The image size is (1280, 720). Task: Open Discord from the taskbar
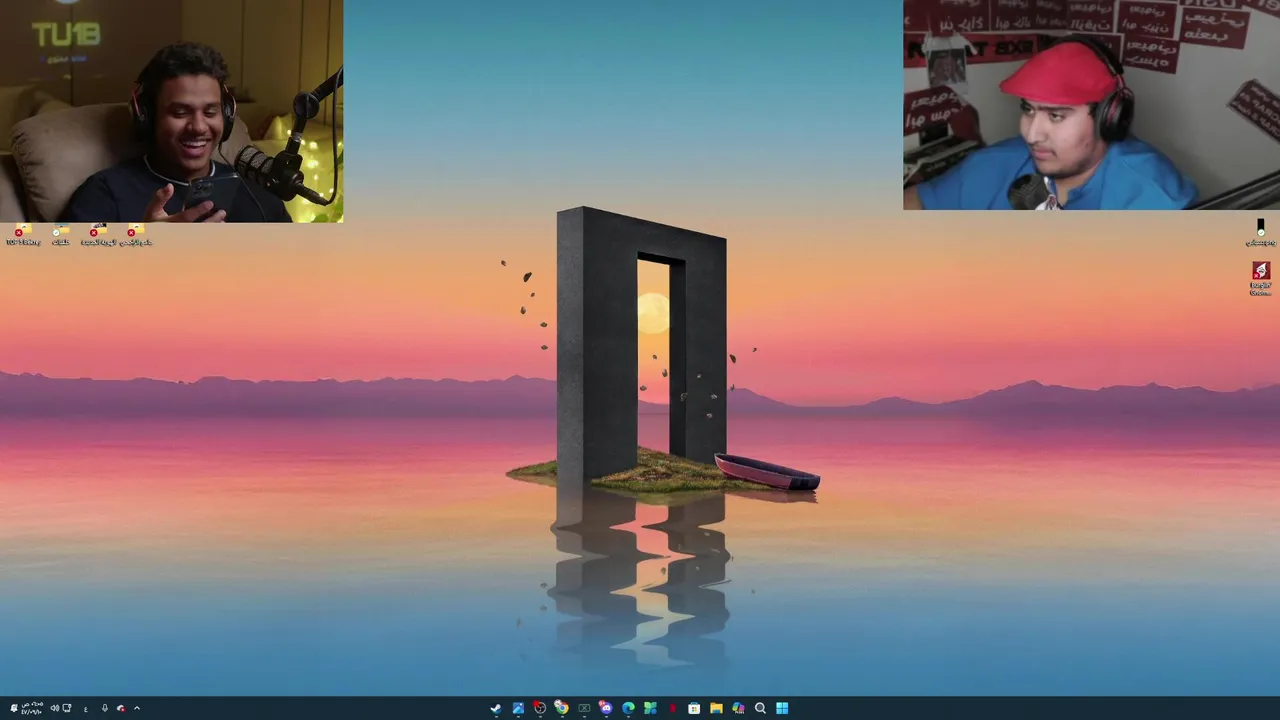tap(606, 708)
